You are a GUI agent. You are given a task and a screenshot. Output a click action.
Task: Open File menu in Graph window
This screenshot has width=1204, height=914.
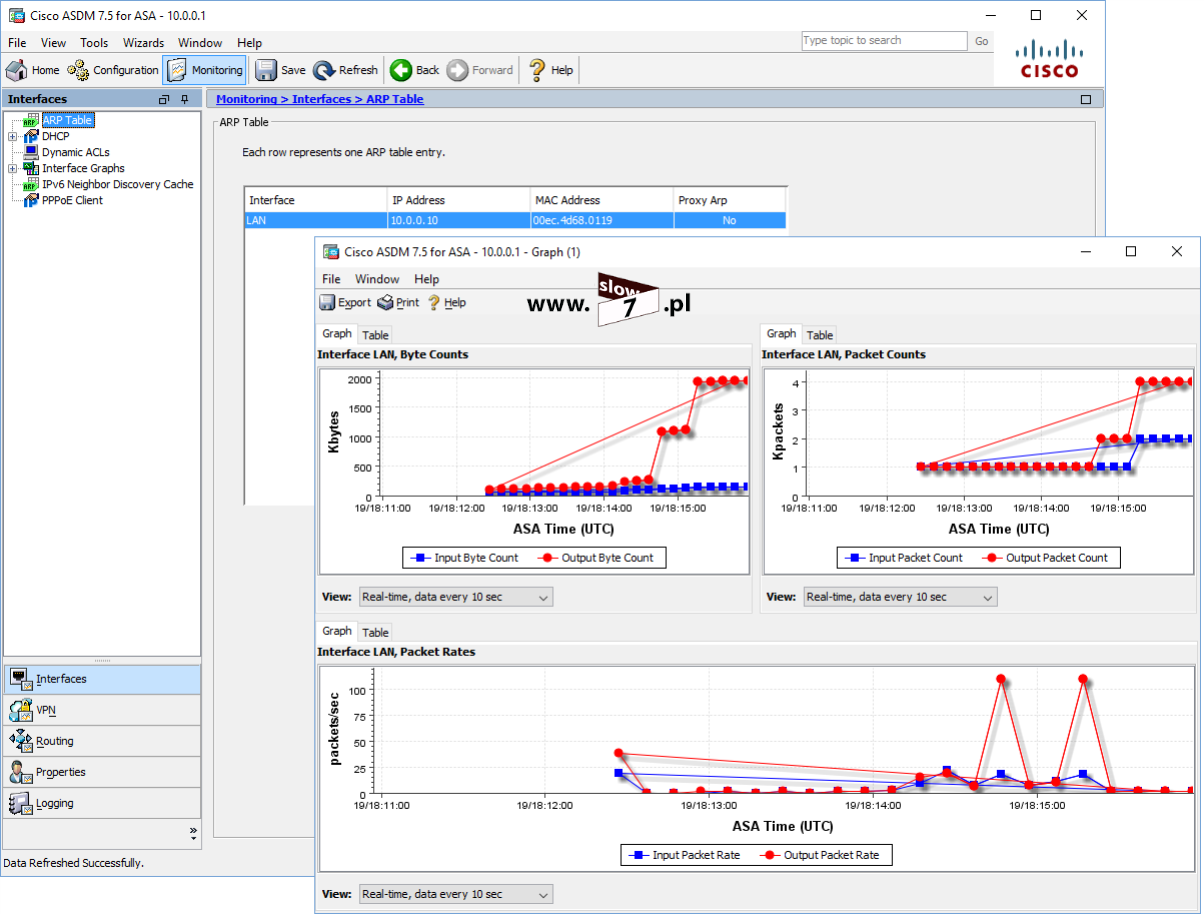point(331,279)
